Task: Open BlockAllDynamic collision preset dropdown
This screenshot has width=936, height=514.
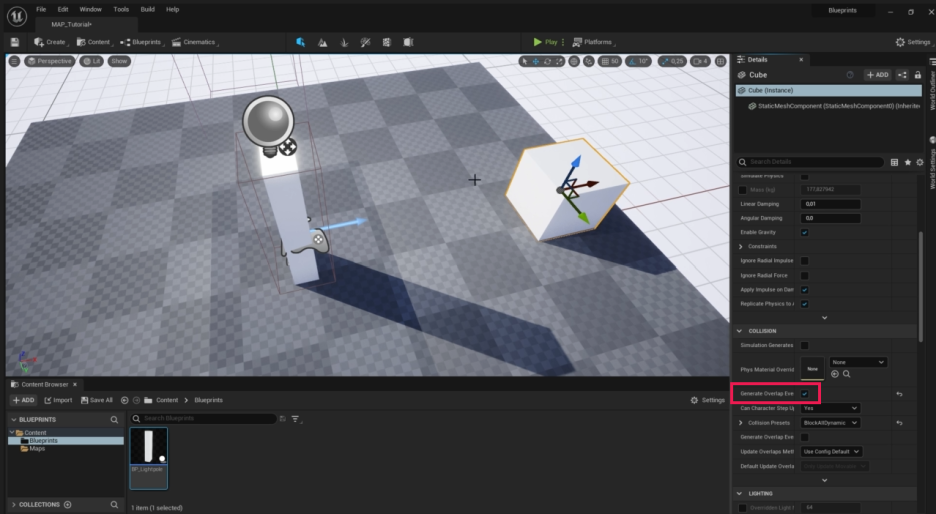Action: [x=830, y=423]
